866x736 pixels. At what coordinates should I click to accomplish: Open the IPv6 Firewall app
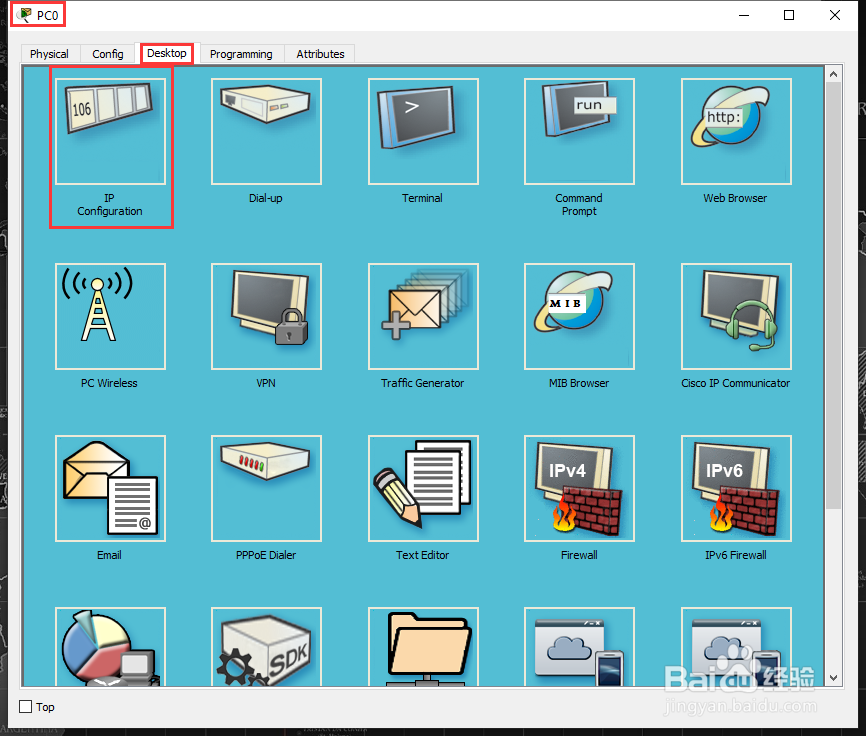pos(736,489)
